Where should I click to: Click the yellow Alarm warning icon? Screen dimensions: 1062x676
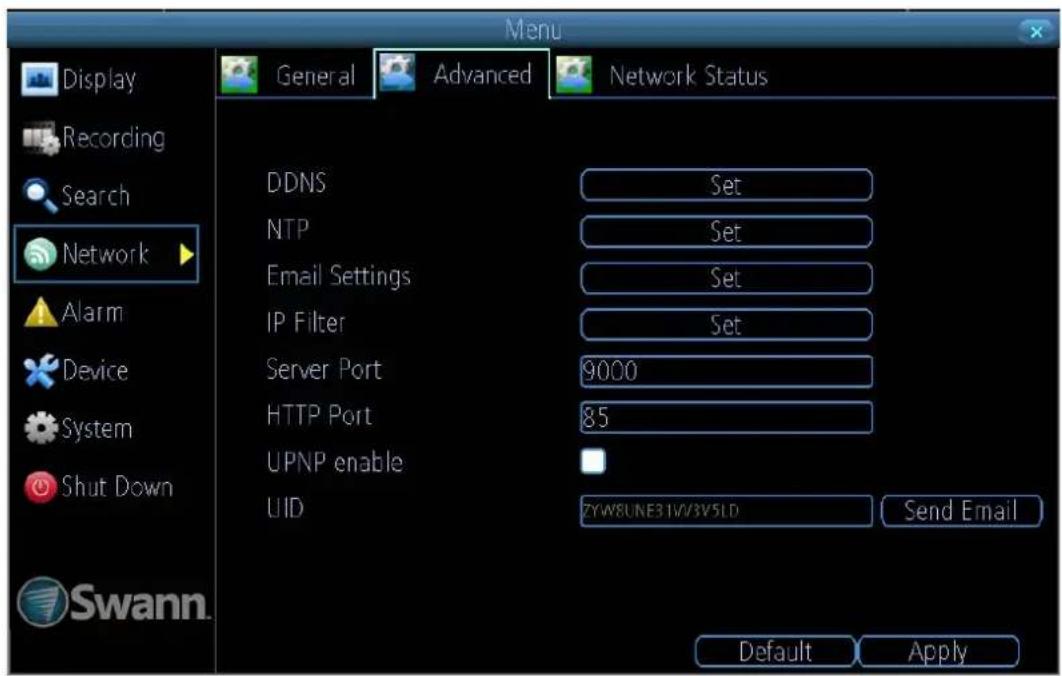[40, 312]
